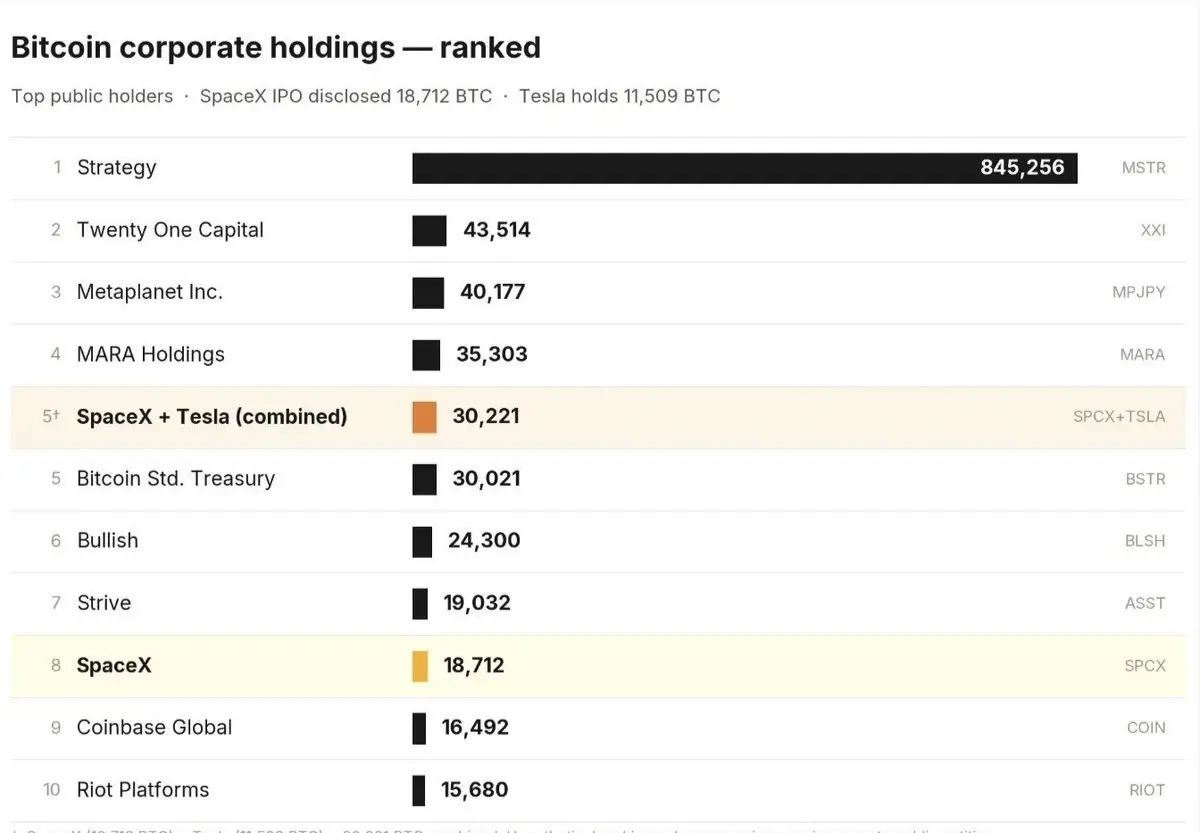1200x833 pixels.
Task: Click the COIN ticker symbol
Action: [1146, 728]
